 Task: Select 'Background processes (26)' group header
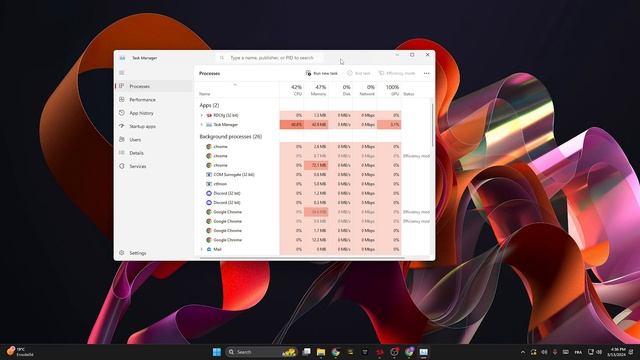231,137
